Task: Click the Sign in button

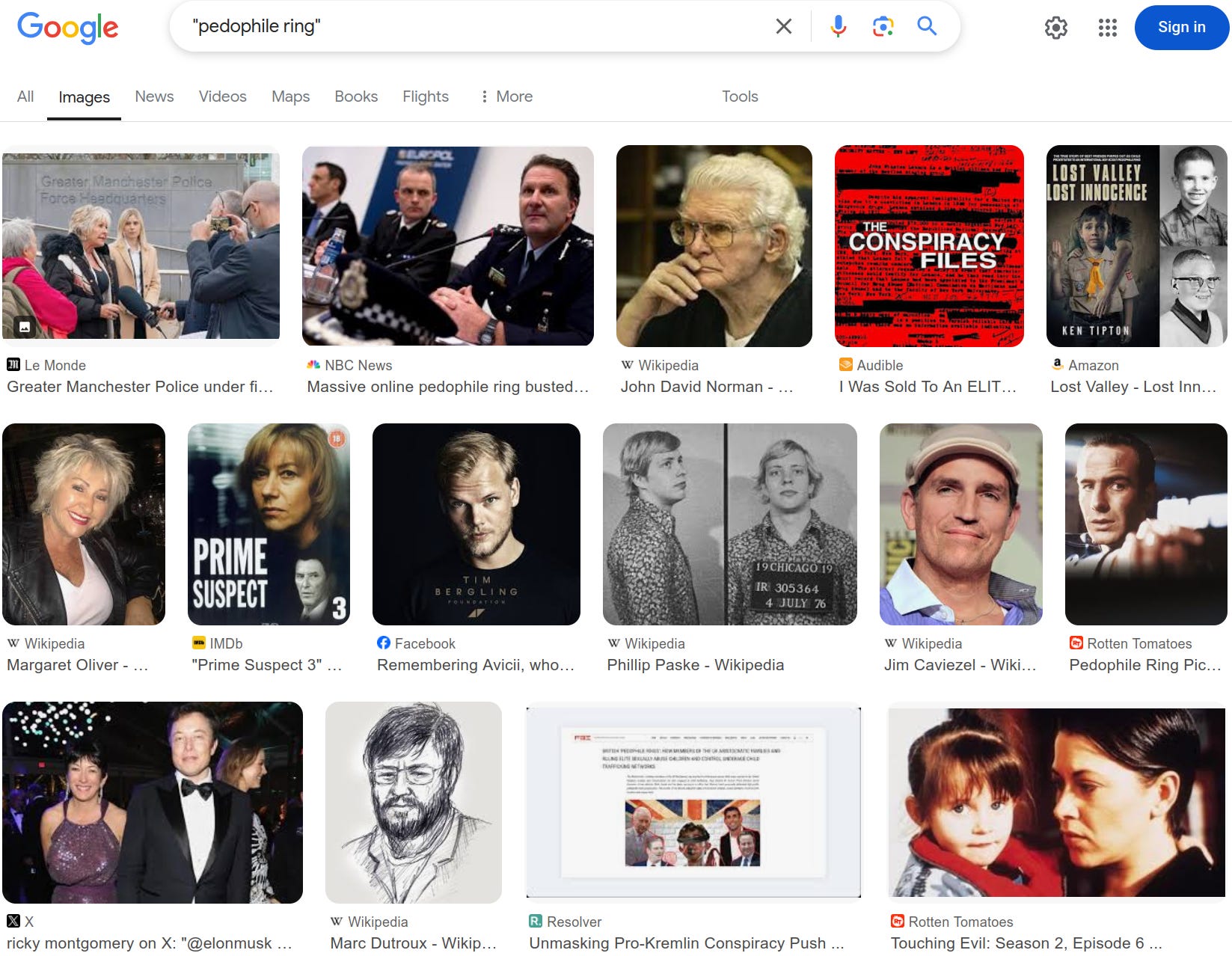Action: point(1181,28)
